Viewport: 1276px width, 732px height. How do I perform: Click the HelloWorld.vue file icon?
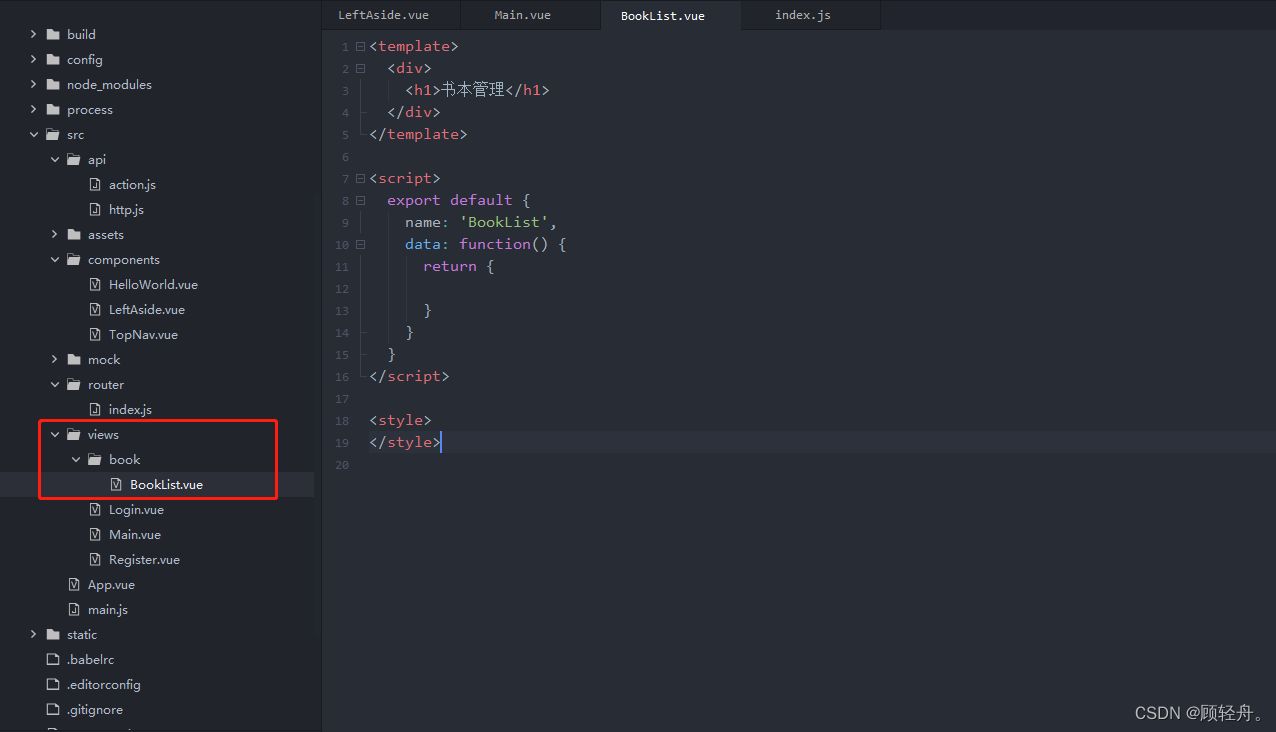click(95, 285)
